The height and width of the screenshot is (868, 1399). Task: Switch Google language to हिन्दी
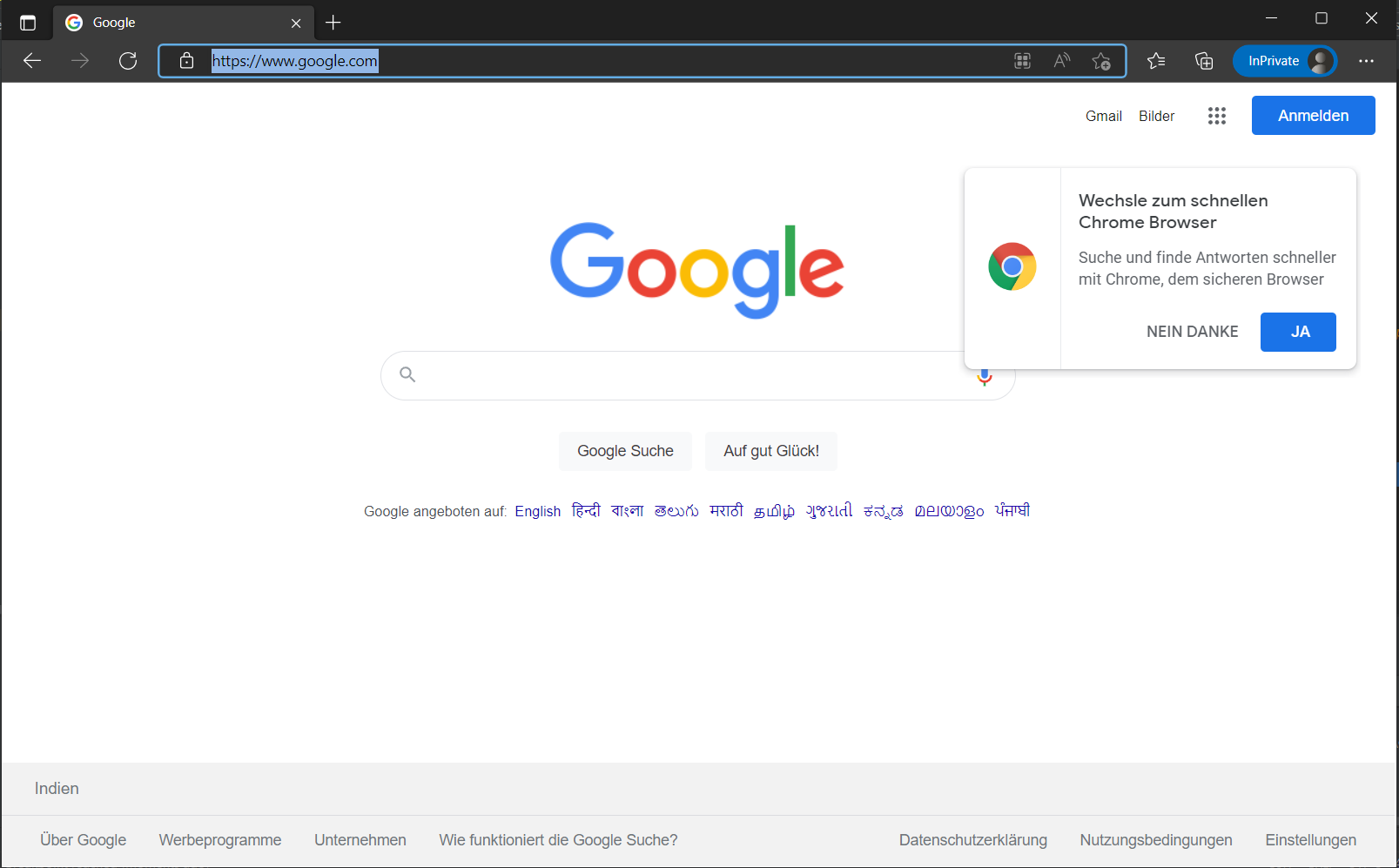tap(586, 511)
